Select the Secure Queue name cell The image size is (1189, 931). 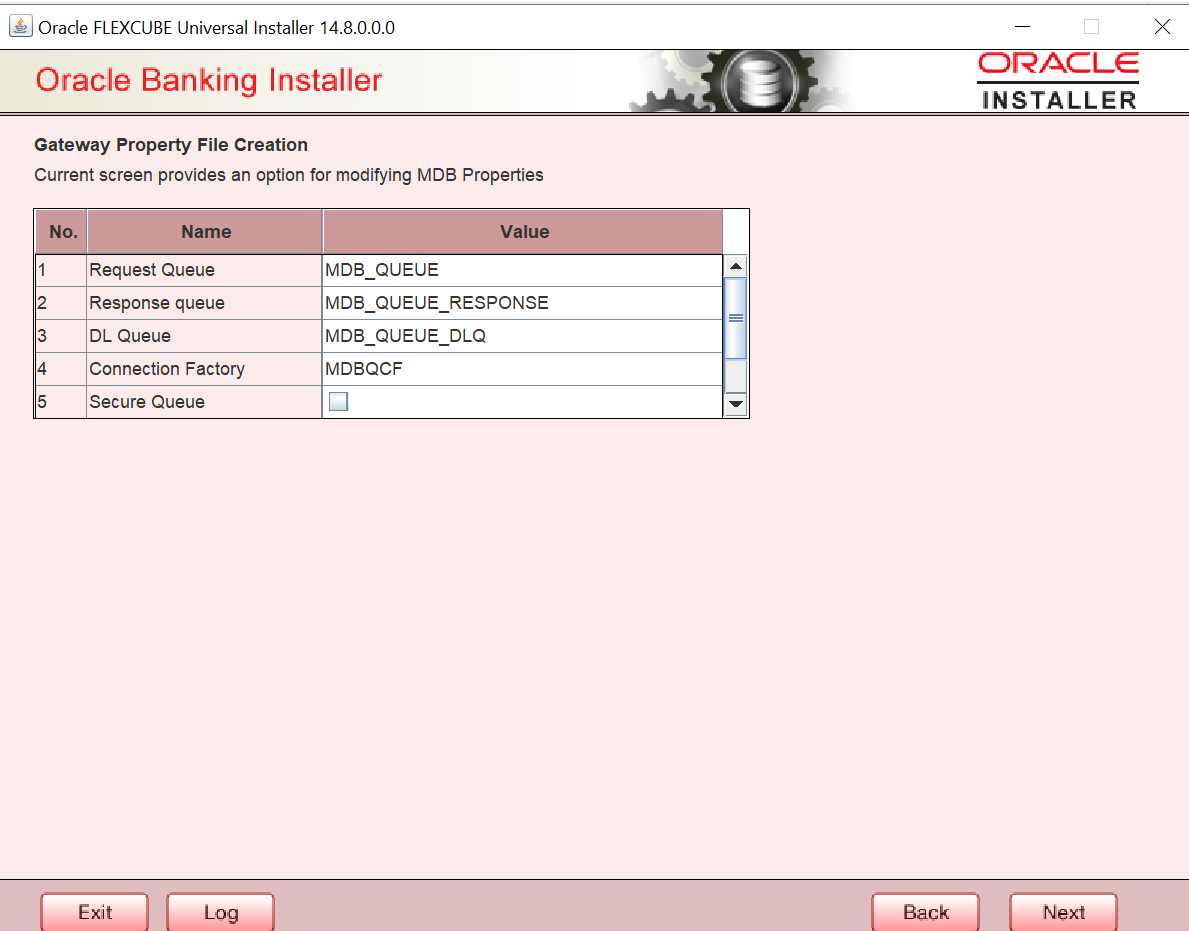coord(204,402)
